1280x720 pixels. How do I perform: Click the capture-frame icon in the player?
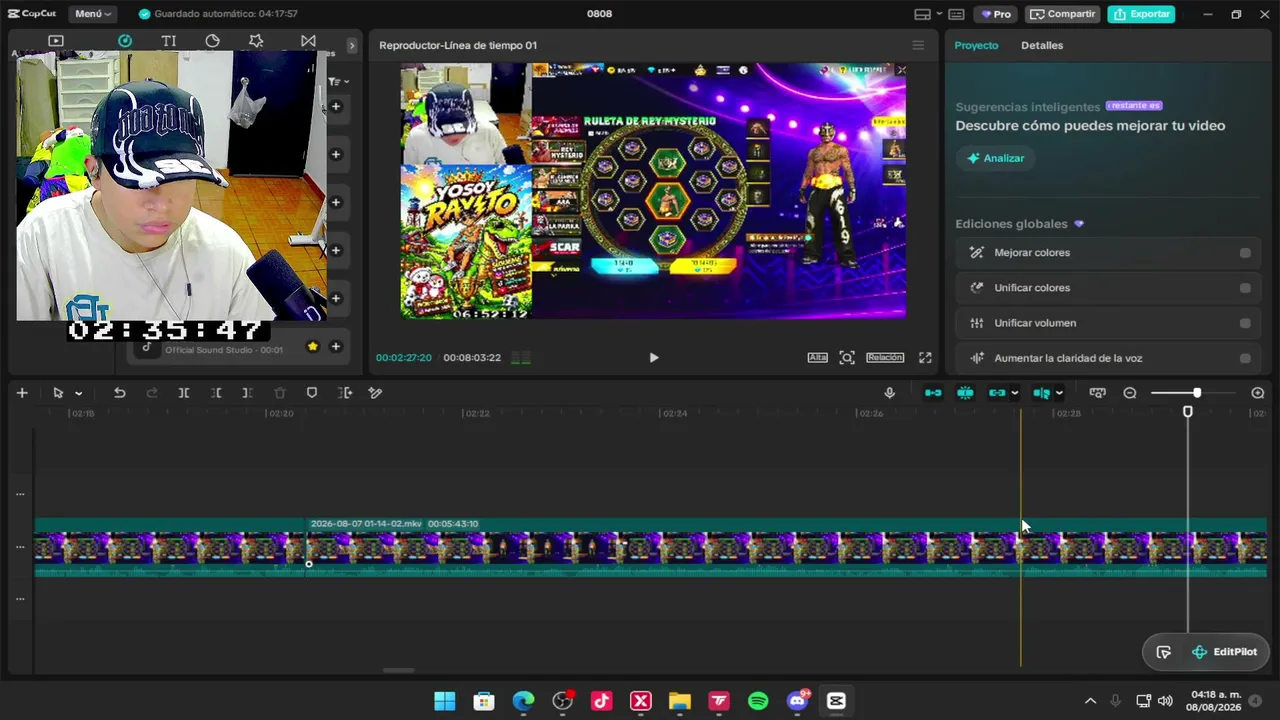tap(847, 358)
